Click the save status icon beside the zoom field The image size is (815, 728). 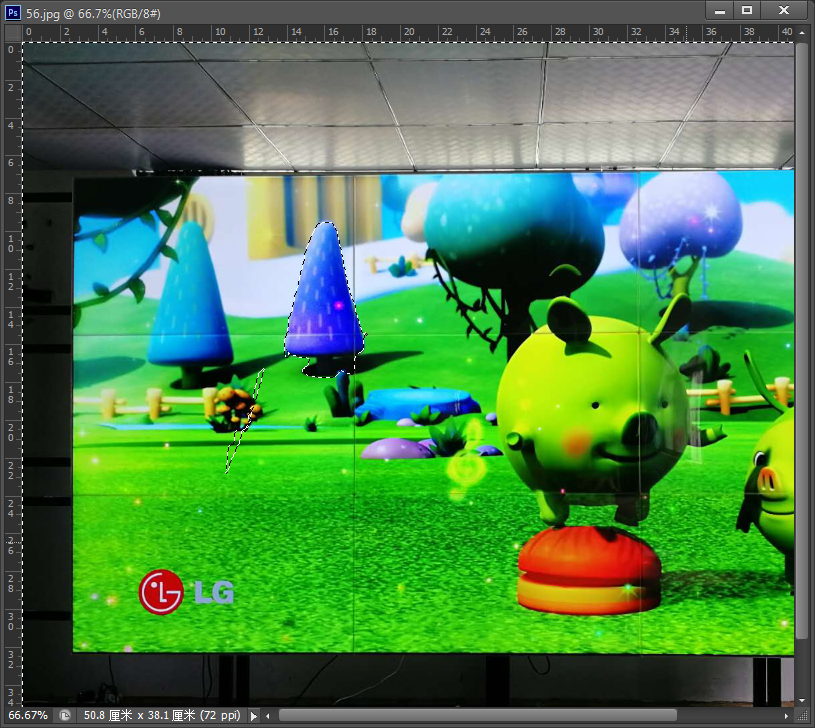[65, 715]
